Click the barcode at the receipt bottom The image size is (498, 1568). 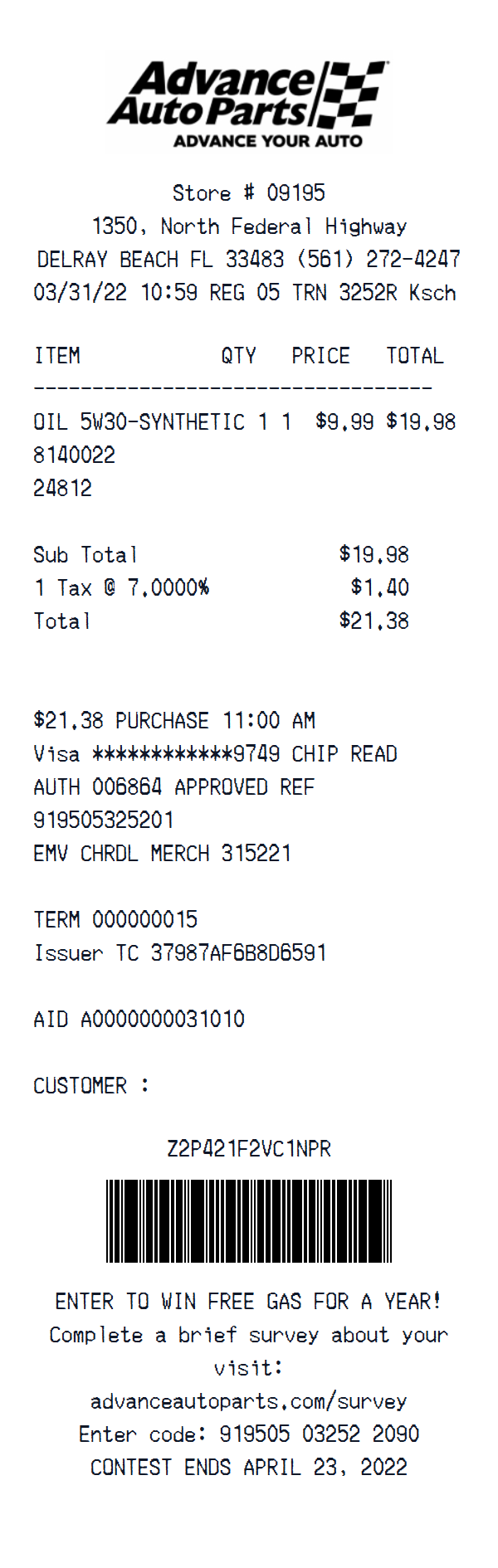(x=249, y=1220)
